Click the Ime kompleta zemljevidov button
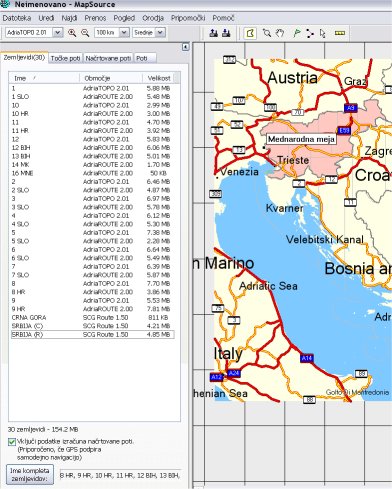 [30, 475]
